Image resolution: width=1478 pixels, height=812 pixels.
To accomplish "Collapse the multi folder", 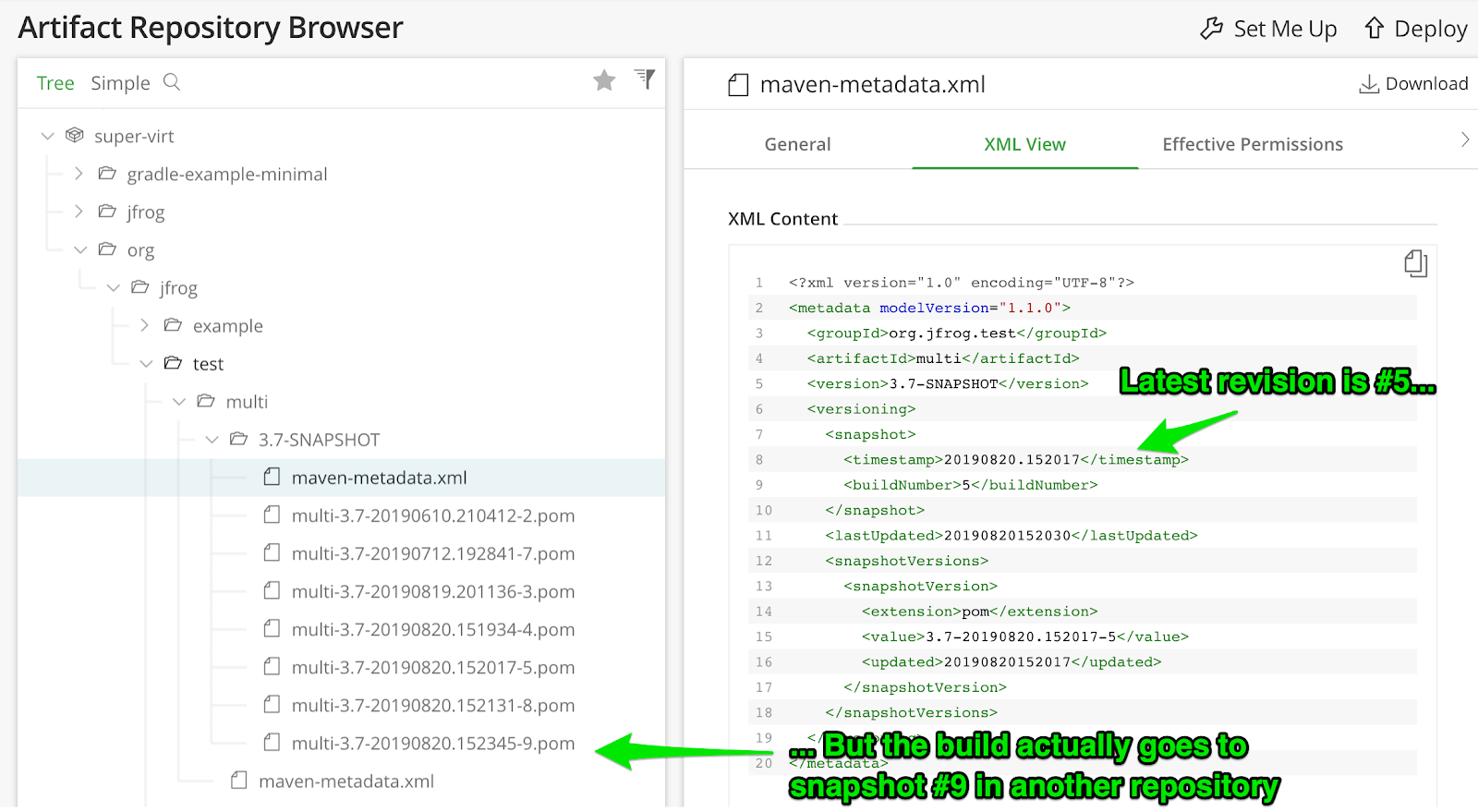I will pos(179,401).
